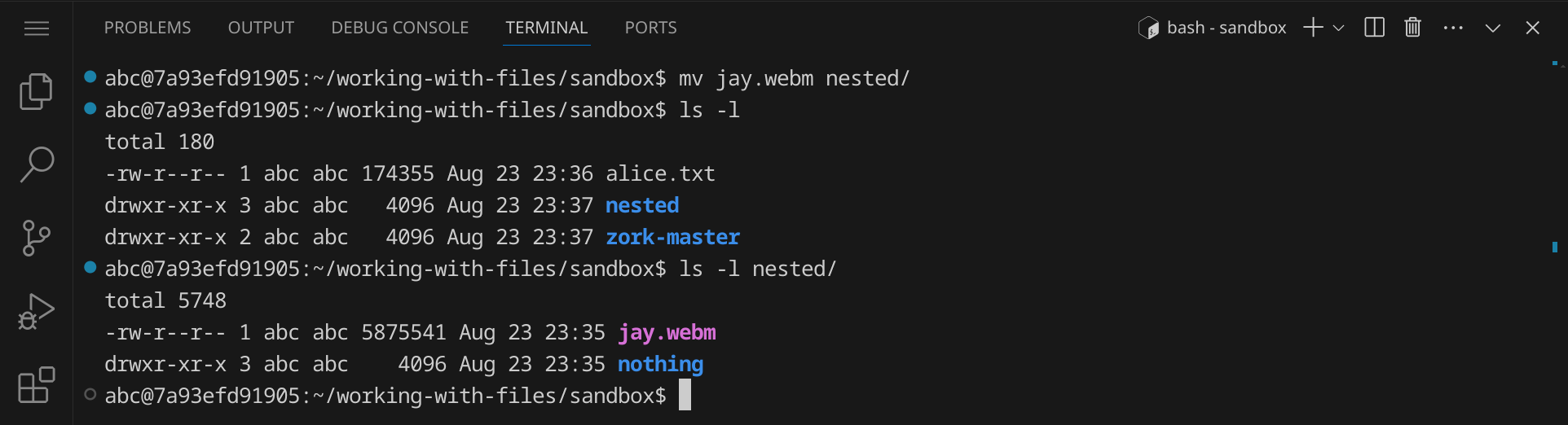Image resolution: width=1568 pixels, height=425 pixels.
Task: Open the Debug Console tab
Action: [399, 28]
